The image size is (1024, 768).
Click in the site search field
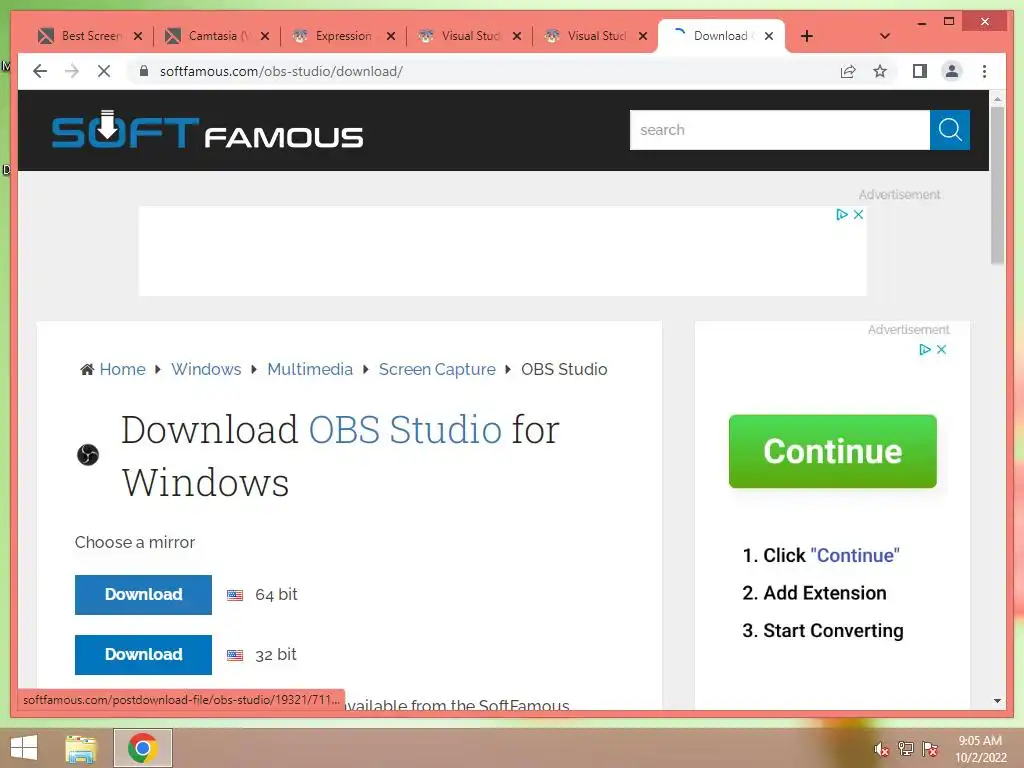pos(780,130)
